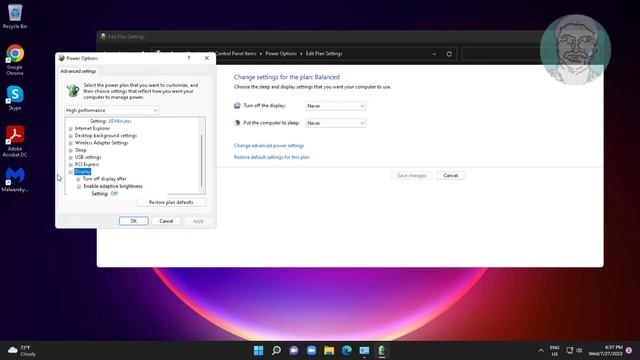
Task: Expand the Sleep tree node
Action: click(x=71, y=150)
